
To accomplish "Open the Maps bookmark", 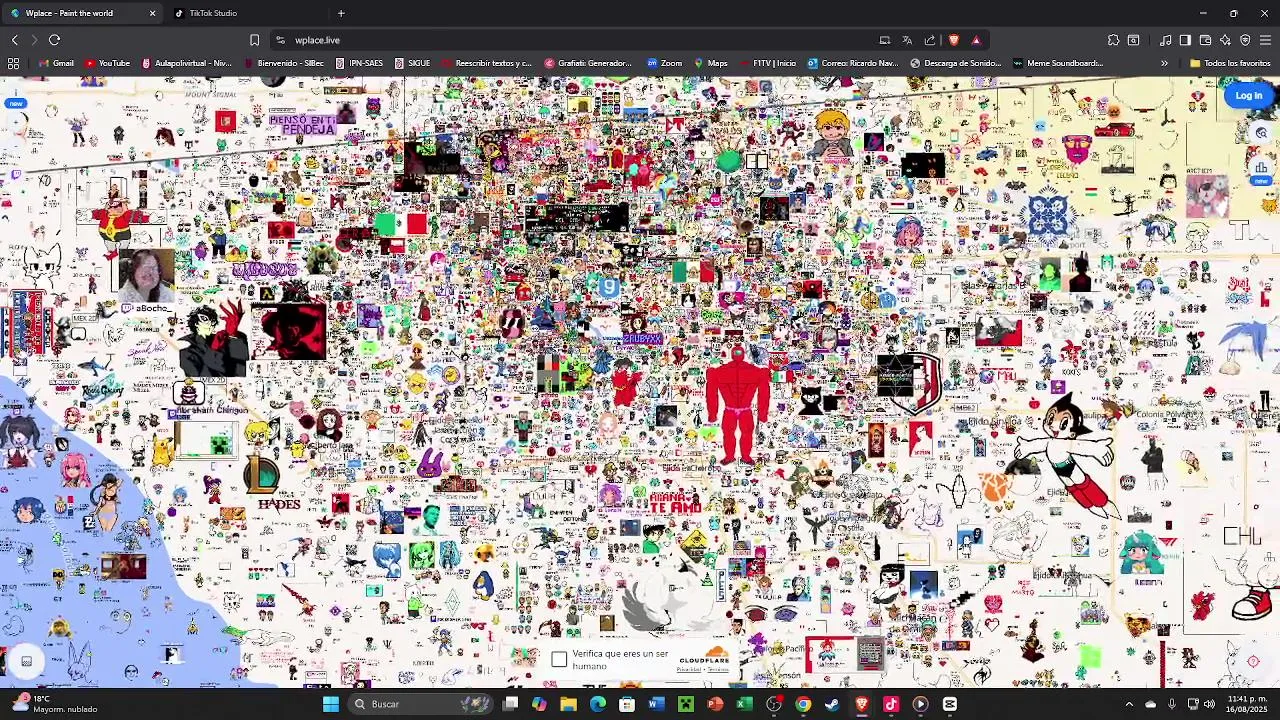I will tap(711, 63).
